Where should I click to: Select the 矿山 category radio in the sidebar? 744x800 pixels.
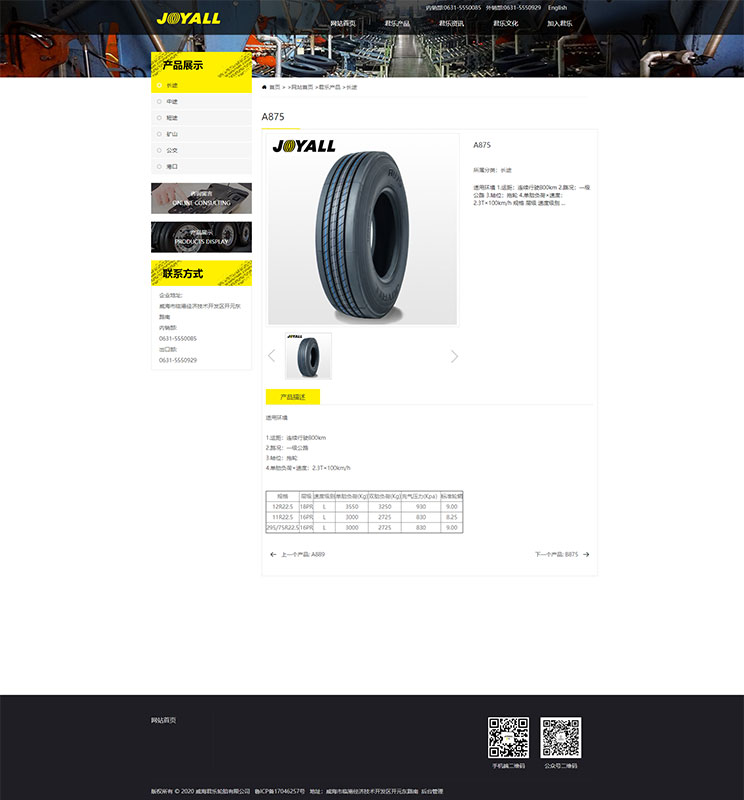click(x=159, y=134)
